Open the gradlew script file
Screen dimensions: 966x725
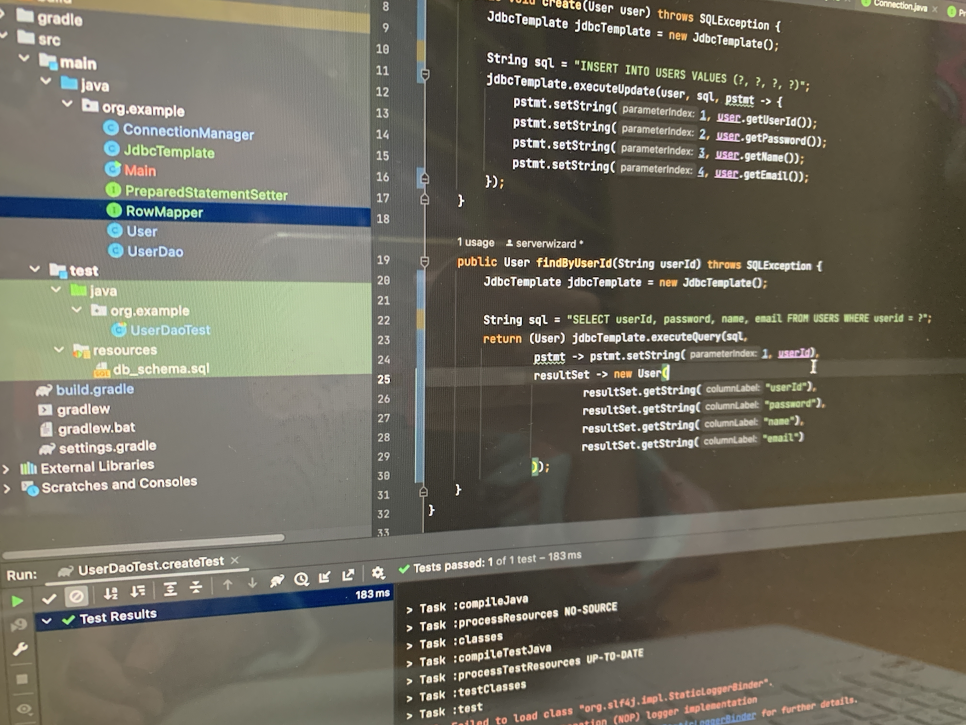(x=83, y=409)
